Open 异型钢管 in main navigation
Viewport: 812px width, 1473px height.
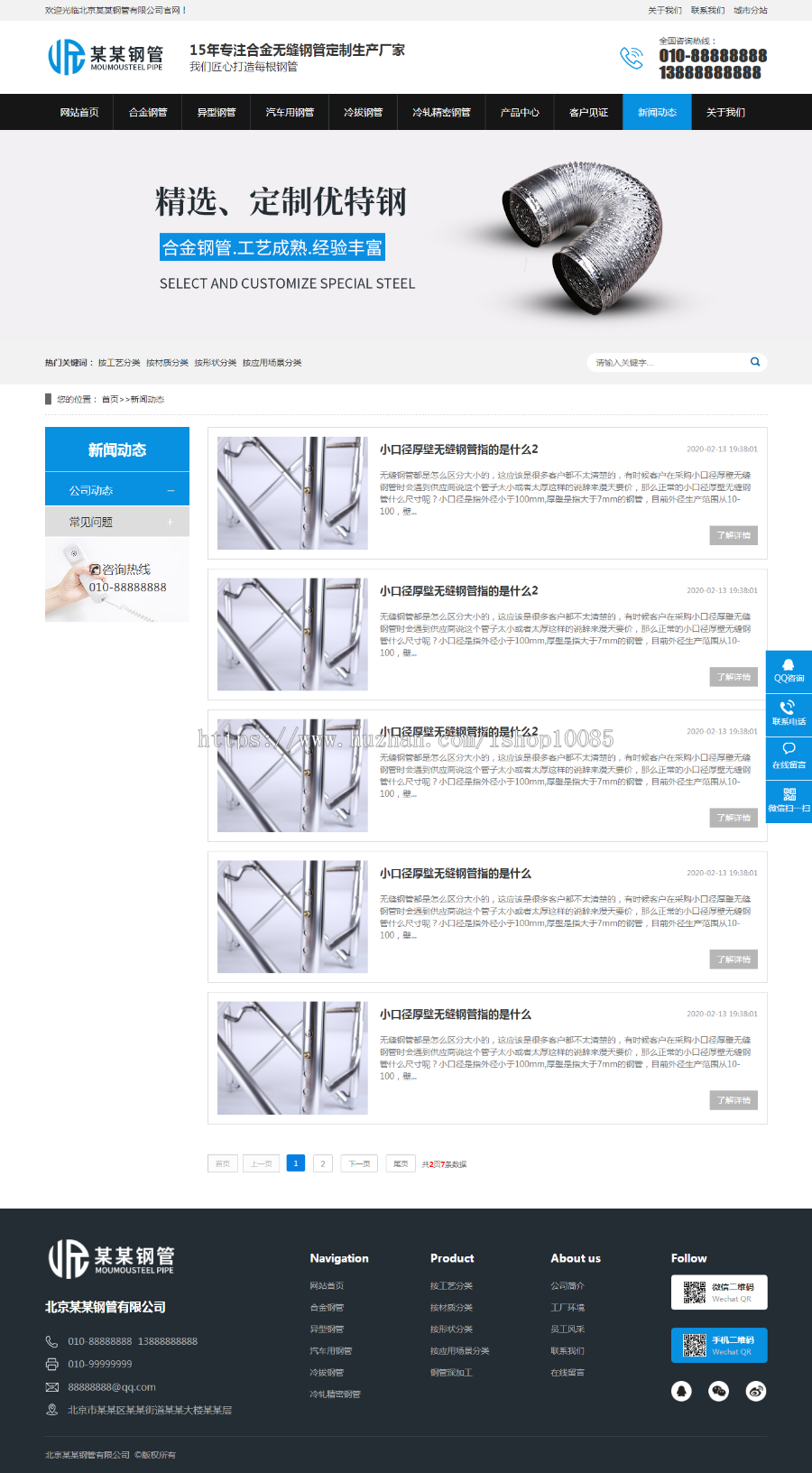tap(217, 112)
